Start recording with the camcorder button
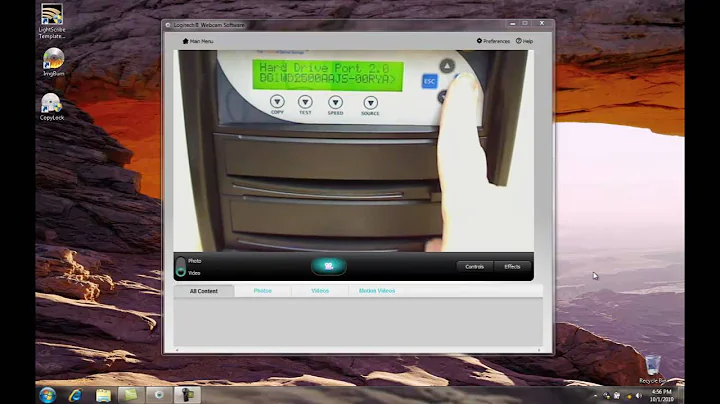The image size is (720, 404). [328, 266]
